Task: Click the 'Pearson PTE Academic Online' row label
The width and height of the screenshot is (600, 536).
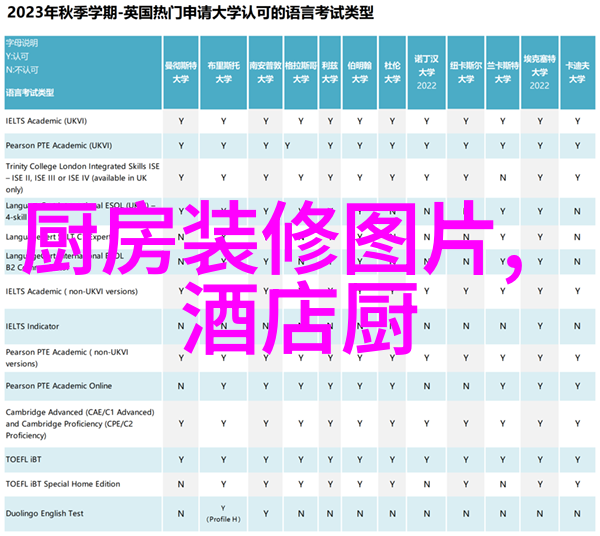Action: (x=59, y=386)
